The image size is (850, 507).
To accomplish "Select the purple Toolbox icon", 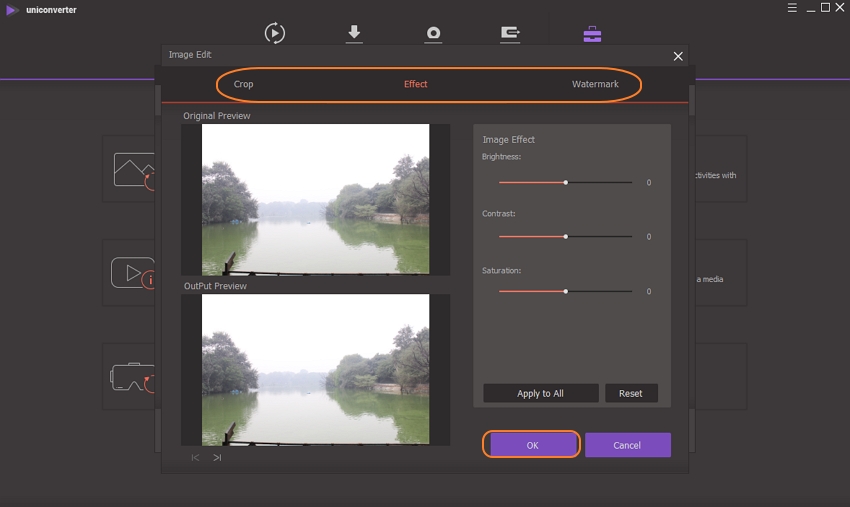I will click(592, 33).
